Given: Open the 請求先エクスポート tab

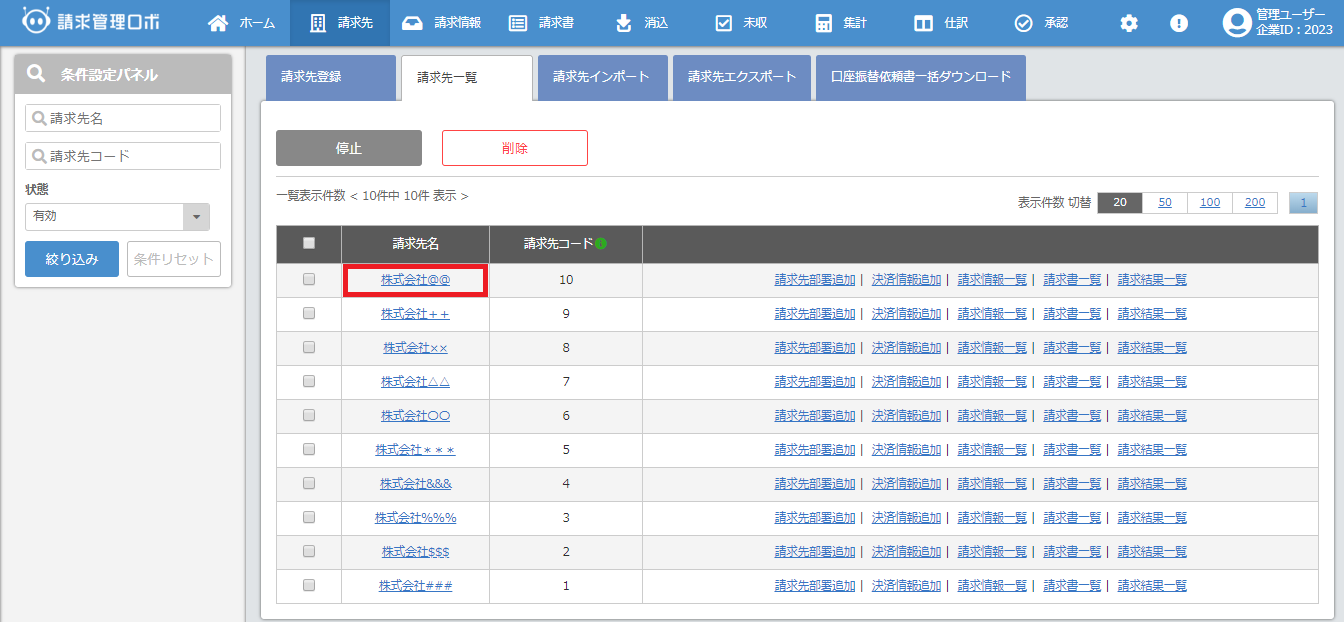Looking at the screenshot, I should coord(741,77).
